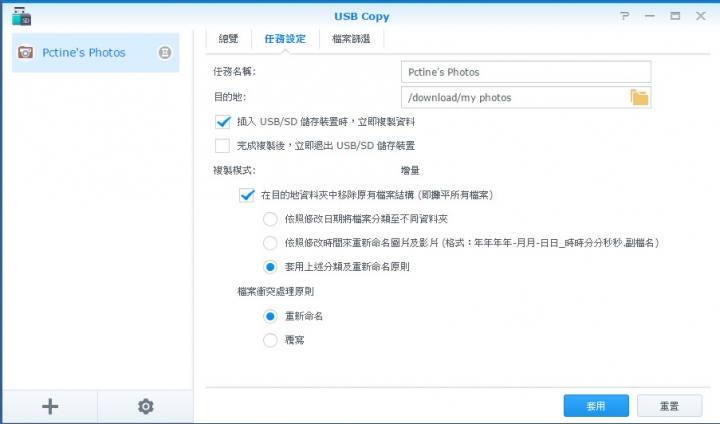Screen dimensions: 720x424
Task: Open help with the question mark icon
Action: 624,16
